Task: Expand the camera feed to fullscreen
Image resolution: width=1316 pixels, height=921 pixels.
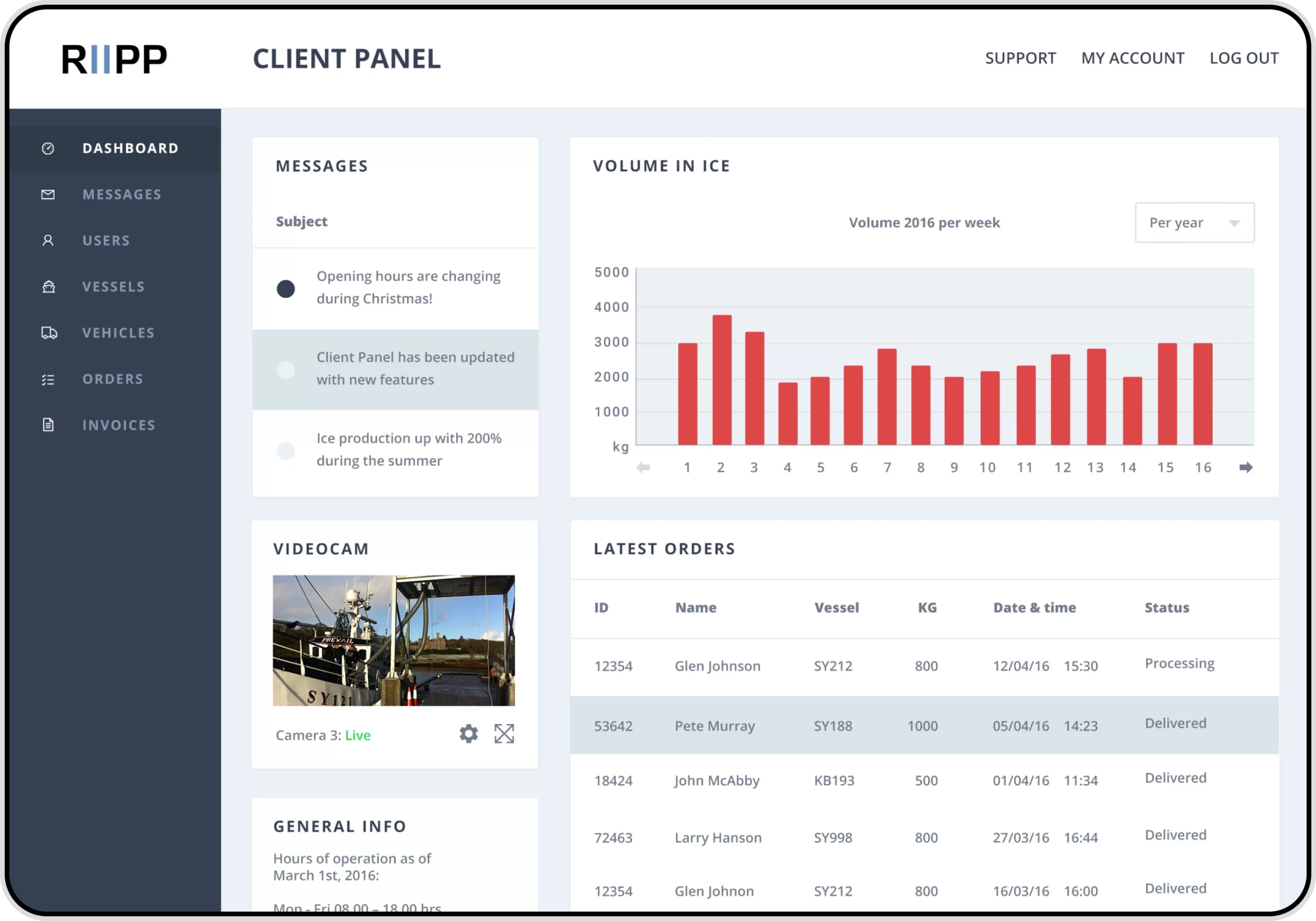Action: point(504,733)
